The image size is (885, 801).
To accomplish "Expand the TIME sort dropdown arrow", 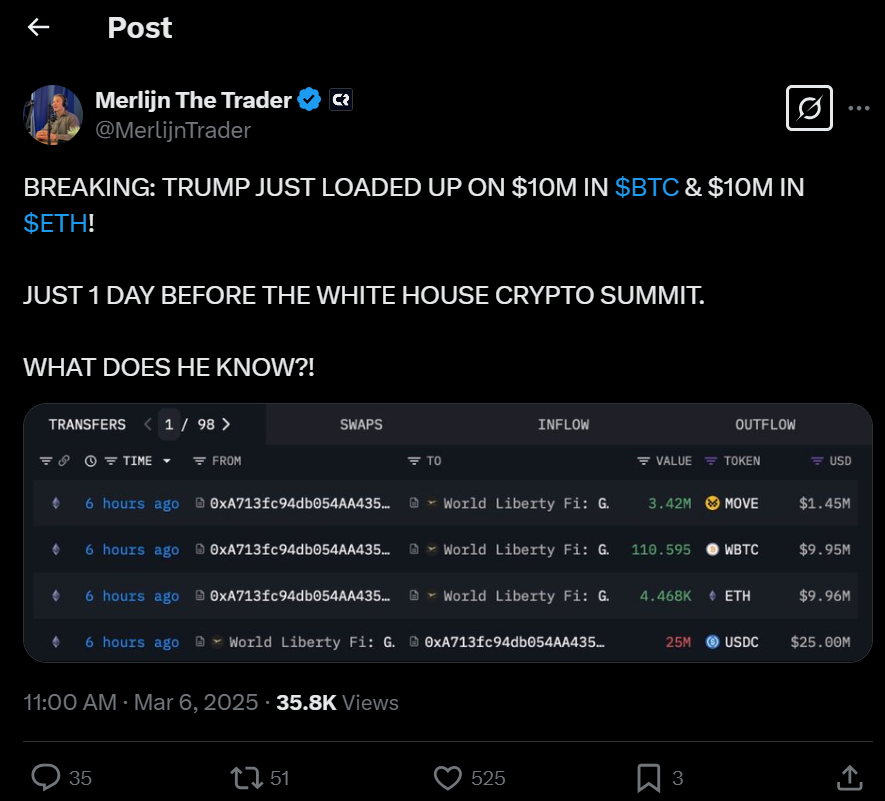I will (x=167, y=461).
